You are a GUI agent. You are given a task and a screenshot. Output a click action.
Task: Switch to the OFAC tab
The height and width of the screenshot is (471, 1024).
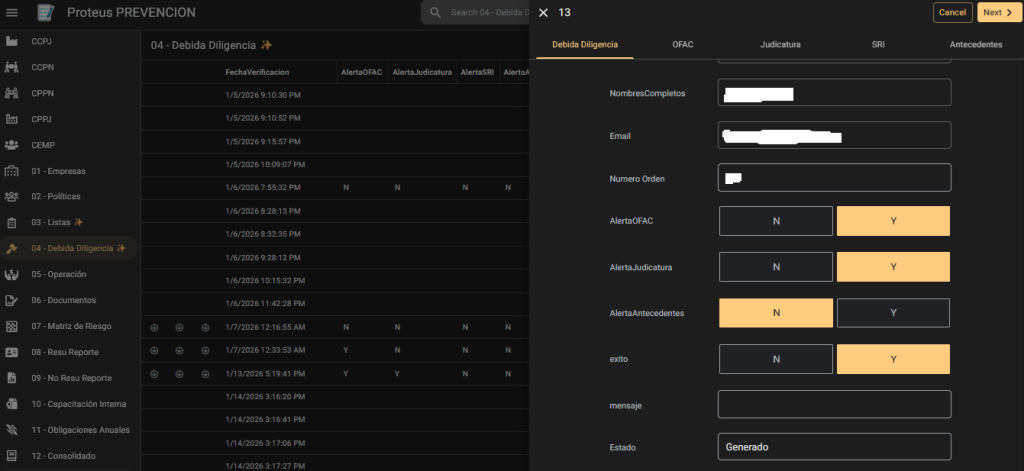click(683, 45)
